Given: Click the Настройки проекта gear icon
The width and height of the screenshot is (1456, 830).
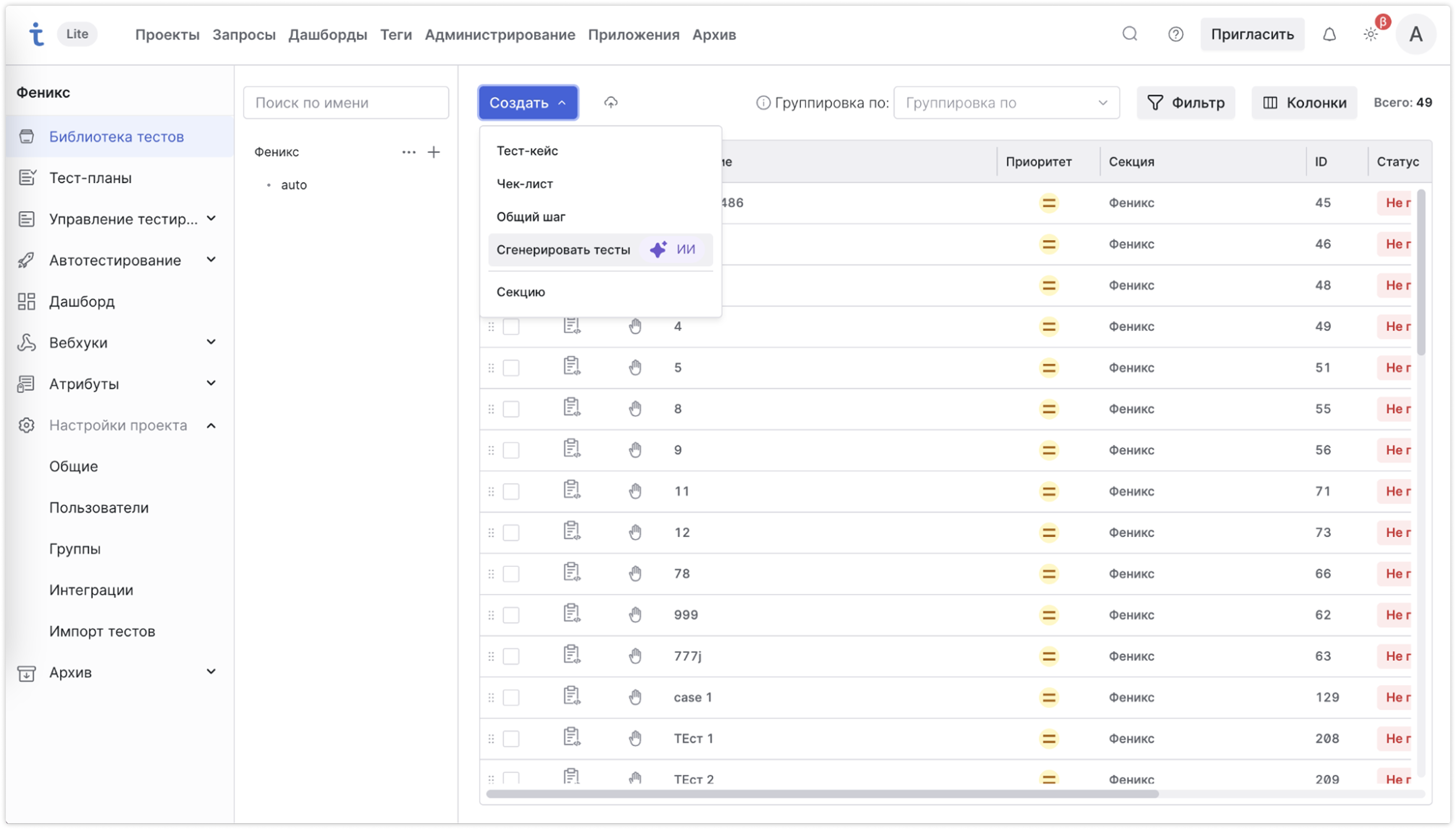Looking at the screenshot, I should click(26, 425).
